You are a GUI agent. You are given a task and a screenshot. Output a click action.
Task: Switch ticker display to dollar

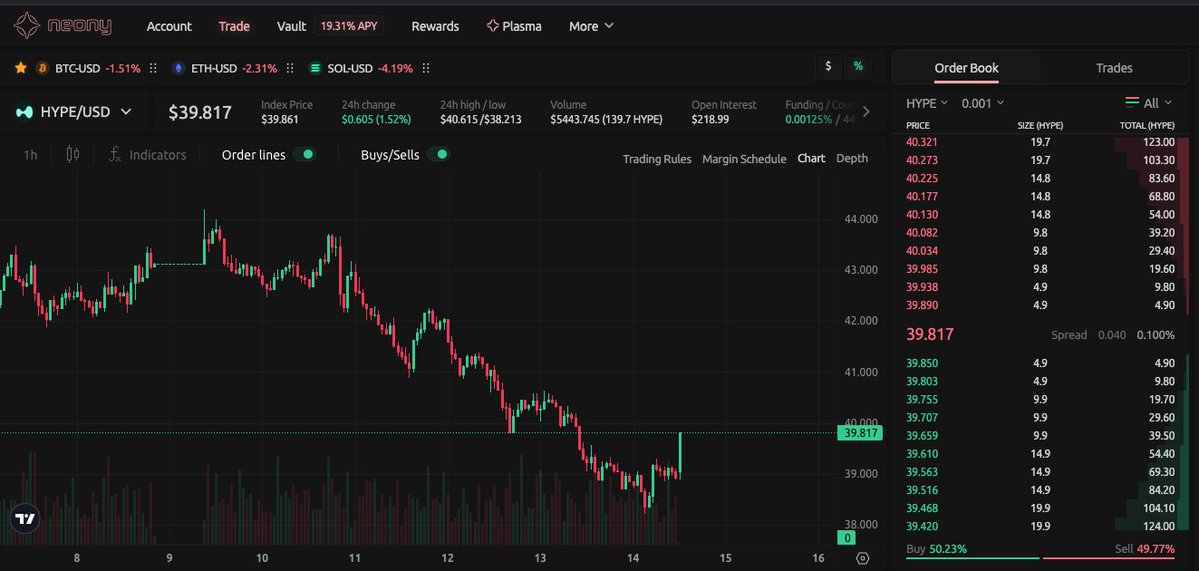coord(828,67)
